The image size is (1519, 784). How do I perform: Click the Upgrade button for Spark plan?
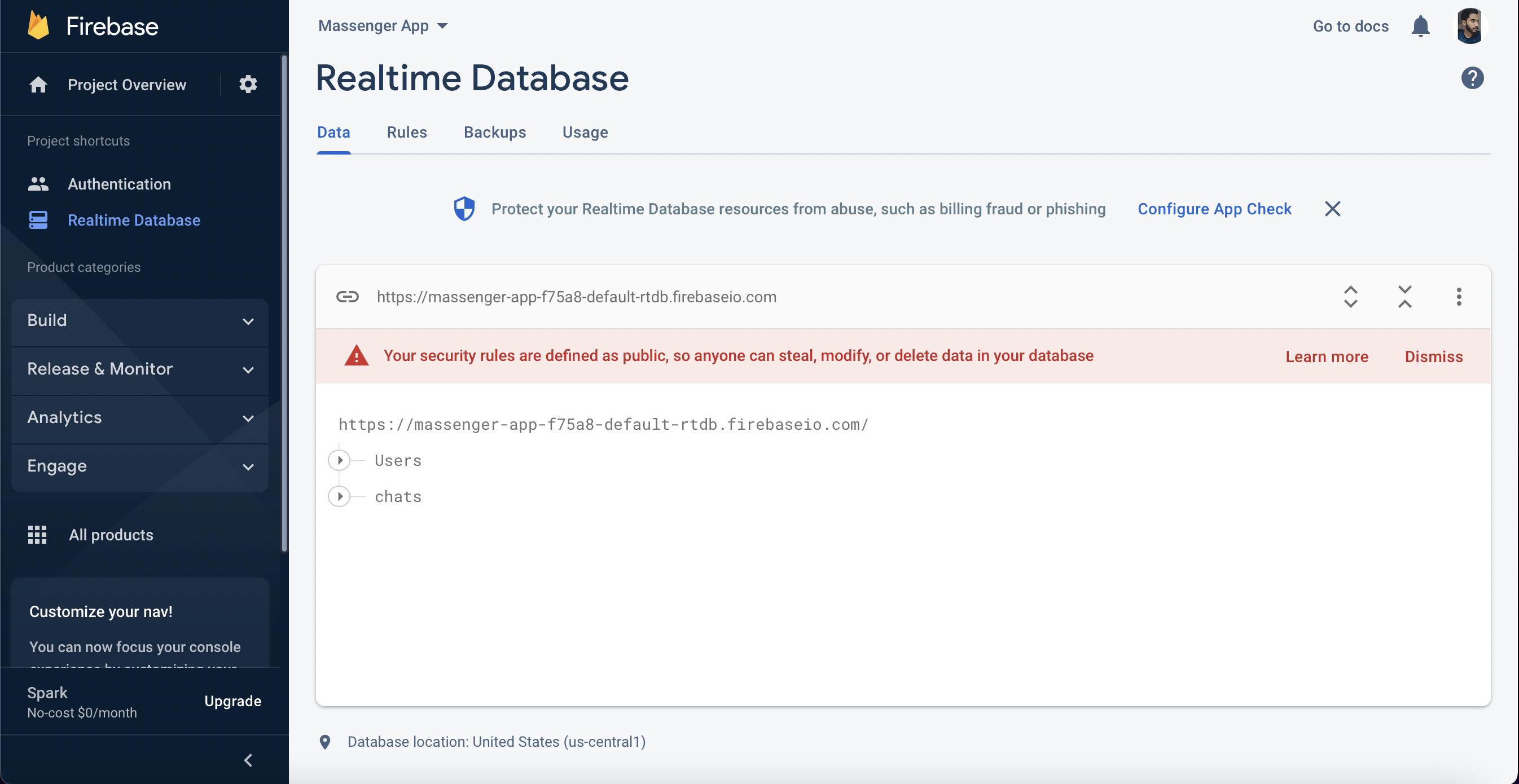click(x=232, y=701)
